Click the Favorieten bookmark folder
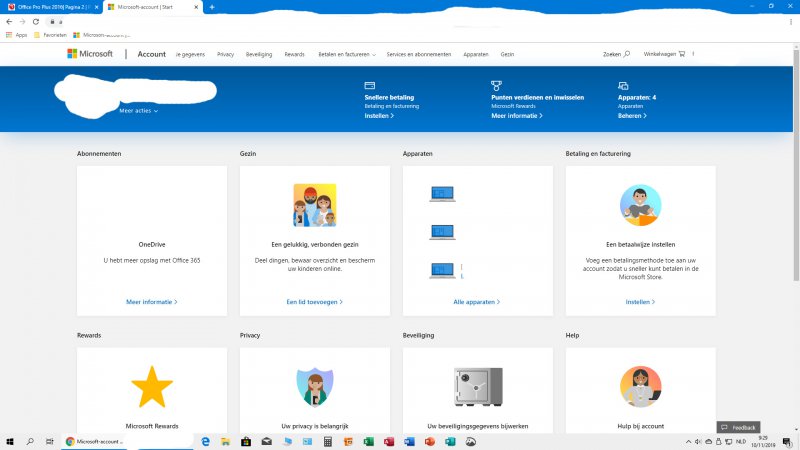The width and height of the screenshot is (800, 450). point(51,35)
